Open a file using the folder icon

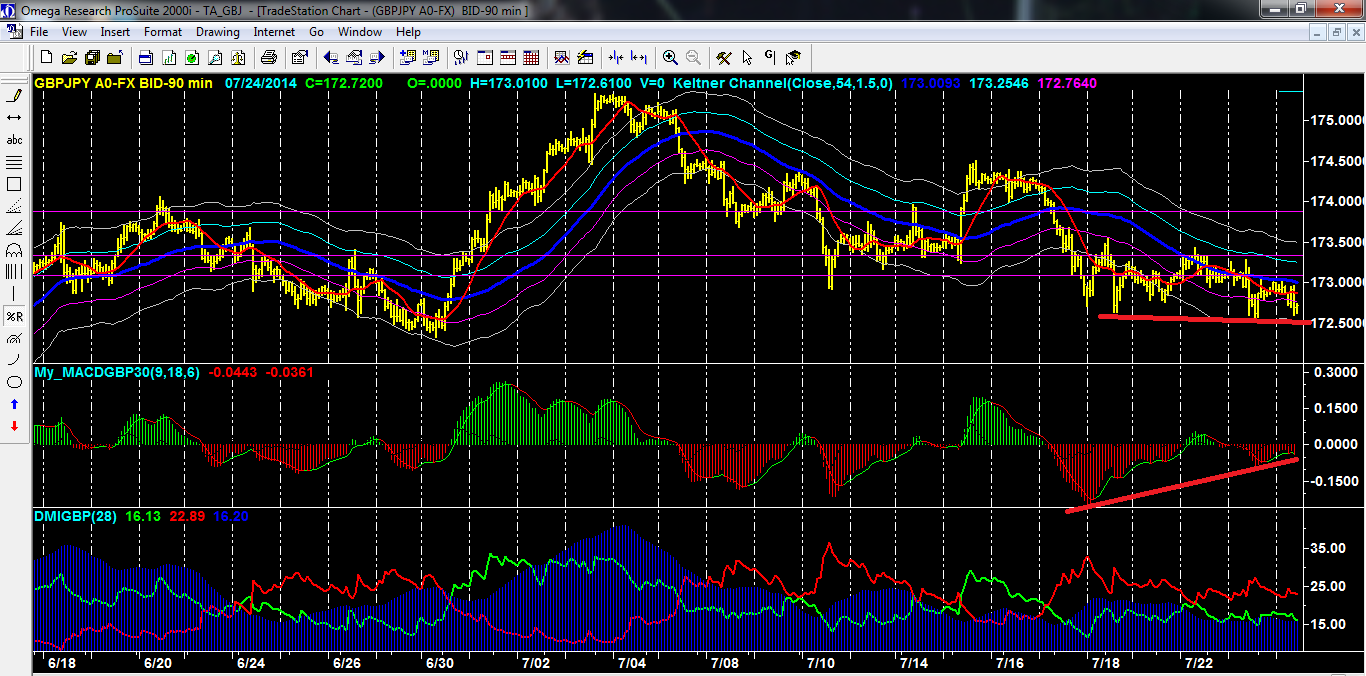coord(68,57)
